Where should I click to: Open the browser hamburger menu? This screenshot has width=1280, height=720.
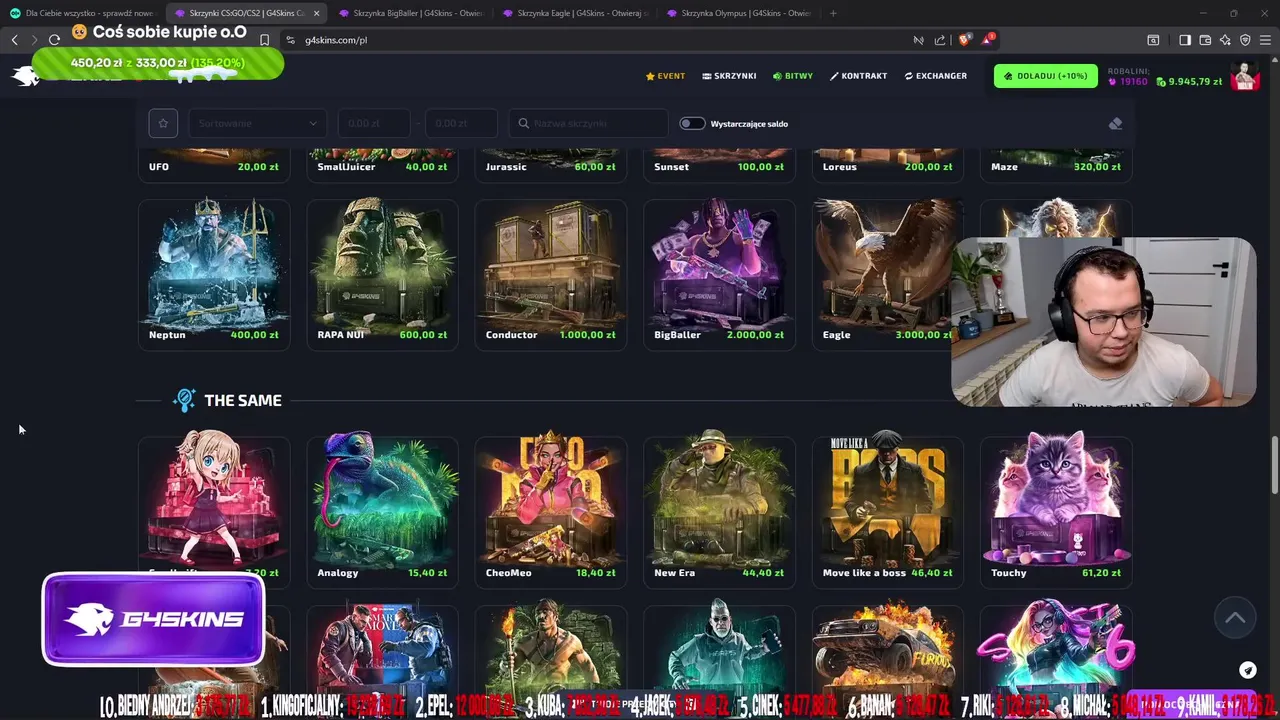click(1265, 40)
